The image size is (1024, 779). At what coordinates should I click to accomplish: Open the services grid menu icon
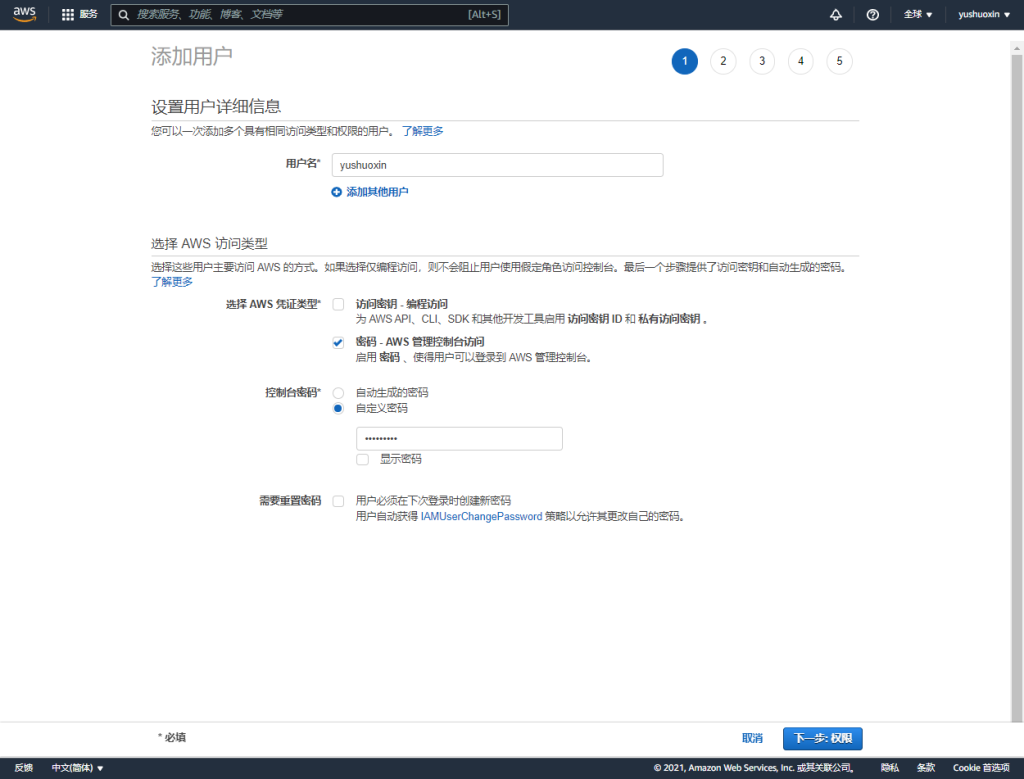pos(68,15)
